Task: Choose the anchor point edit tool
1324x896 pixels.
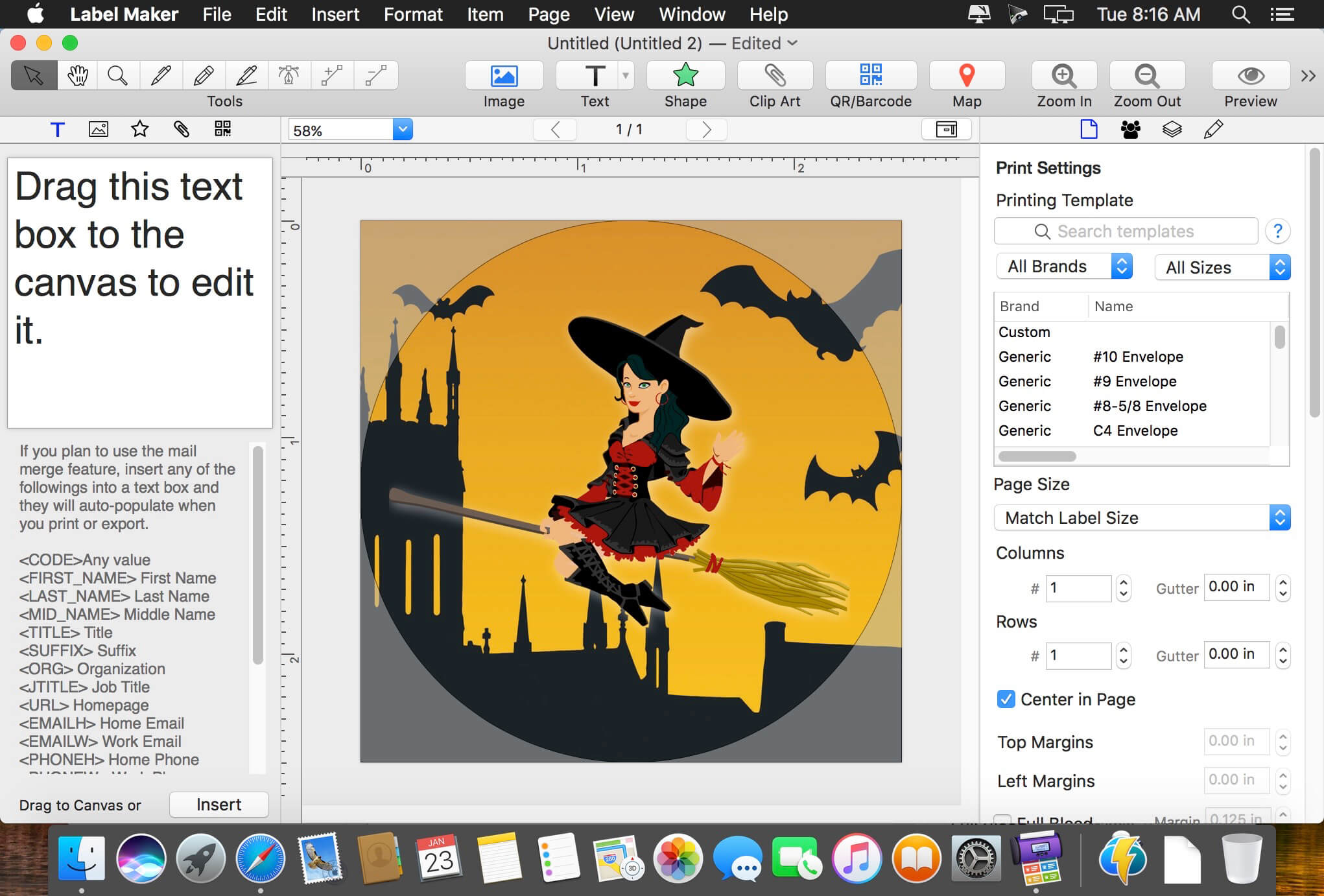Action: [289, 76]
